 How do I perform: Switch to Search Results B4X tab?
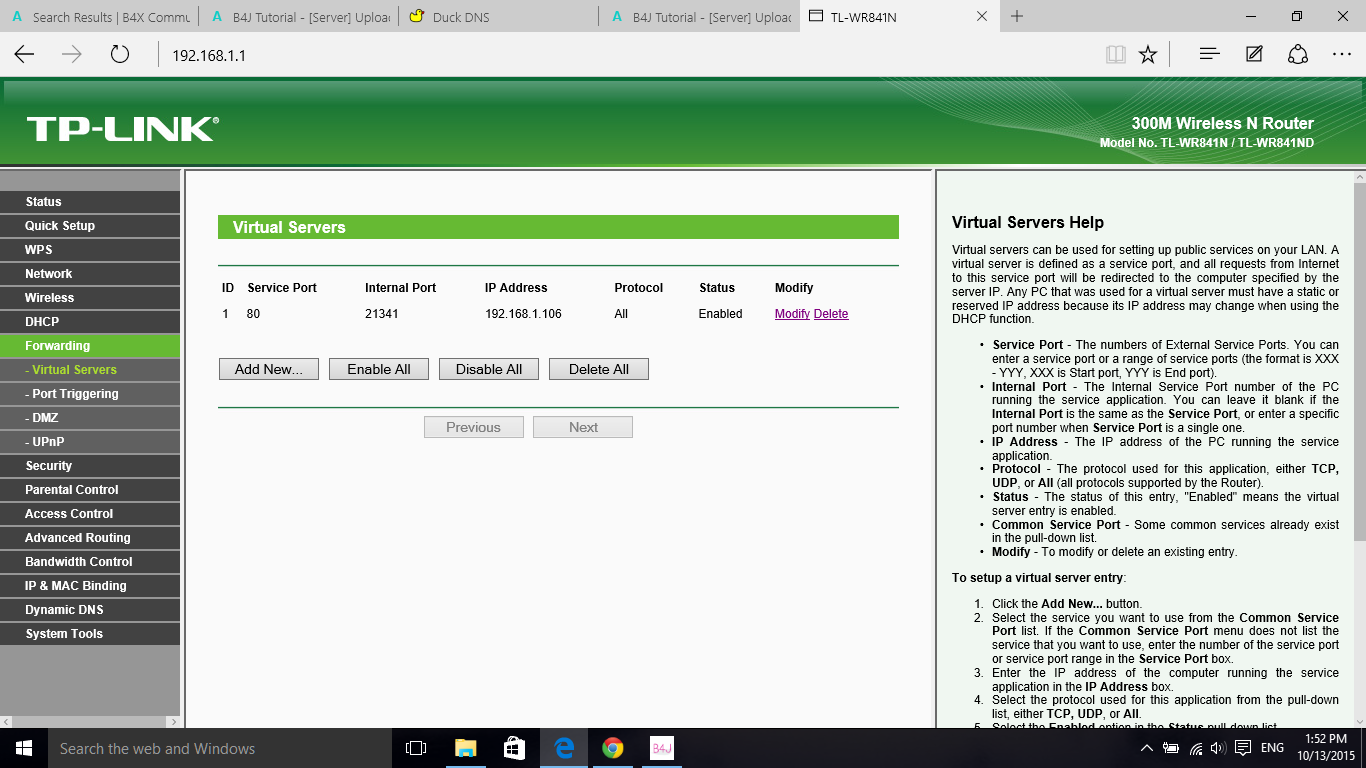pos(100,17)
